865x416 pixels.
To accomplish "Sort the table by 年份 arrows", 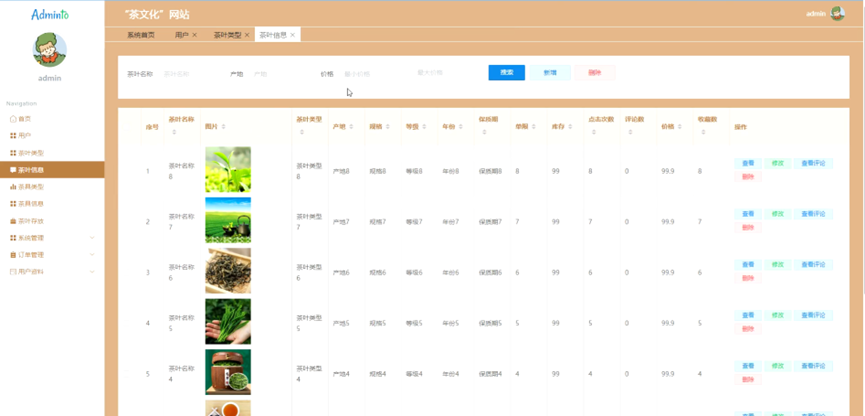I will pos(461,127).
